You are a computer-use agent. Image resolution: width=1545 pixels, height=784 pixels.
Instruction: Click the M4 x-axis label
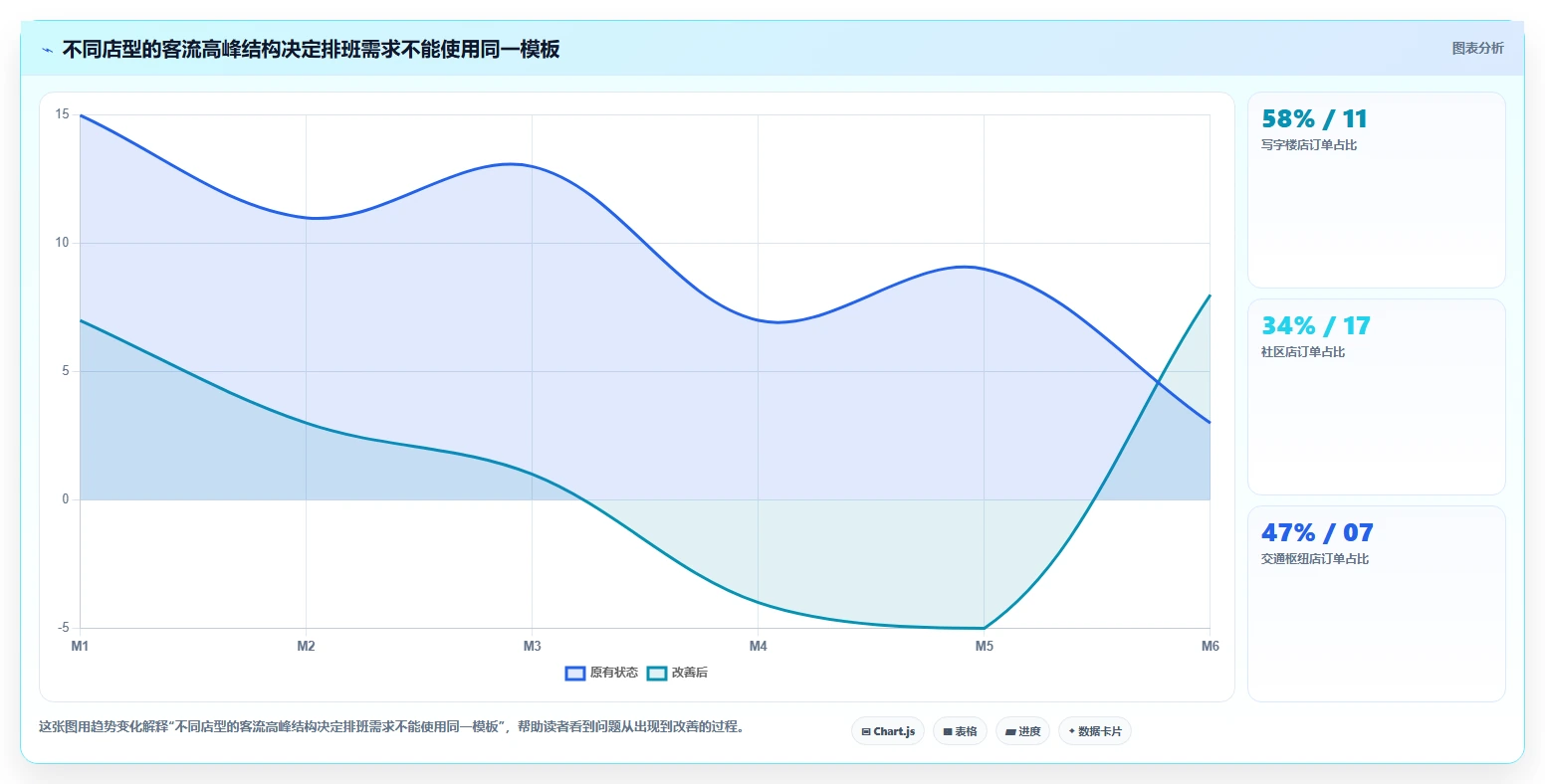pos(759,647)
